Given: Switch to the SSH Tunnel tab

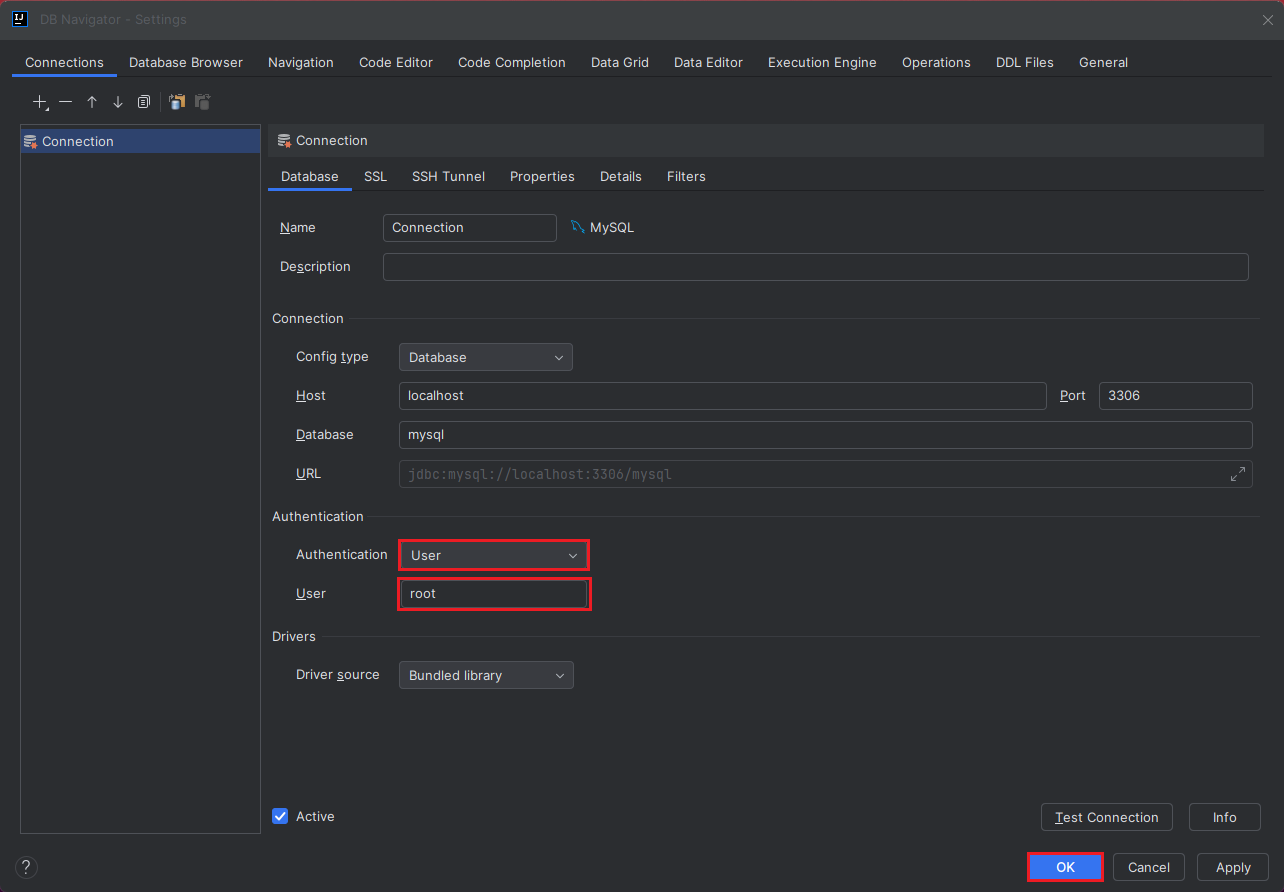Looking at the screenshot, I should coord(448,176).
